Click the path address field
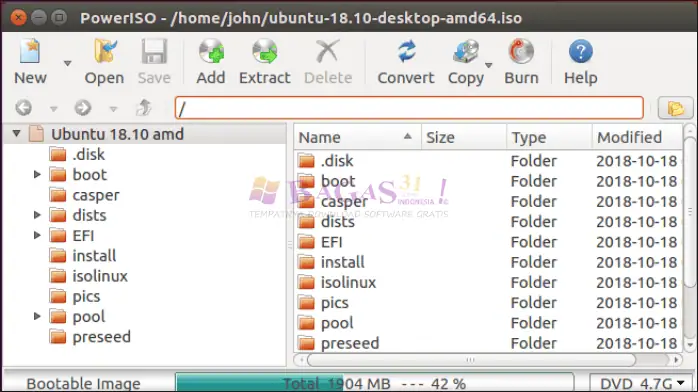This screenshot has height=392, width=698. 409,108
